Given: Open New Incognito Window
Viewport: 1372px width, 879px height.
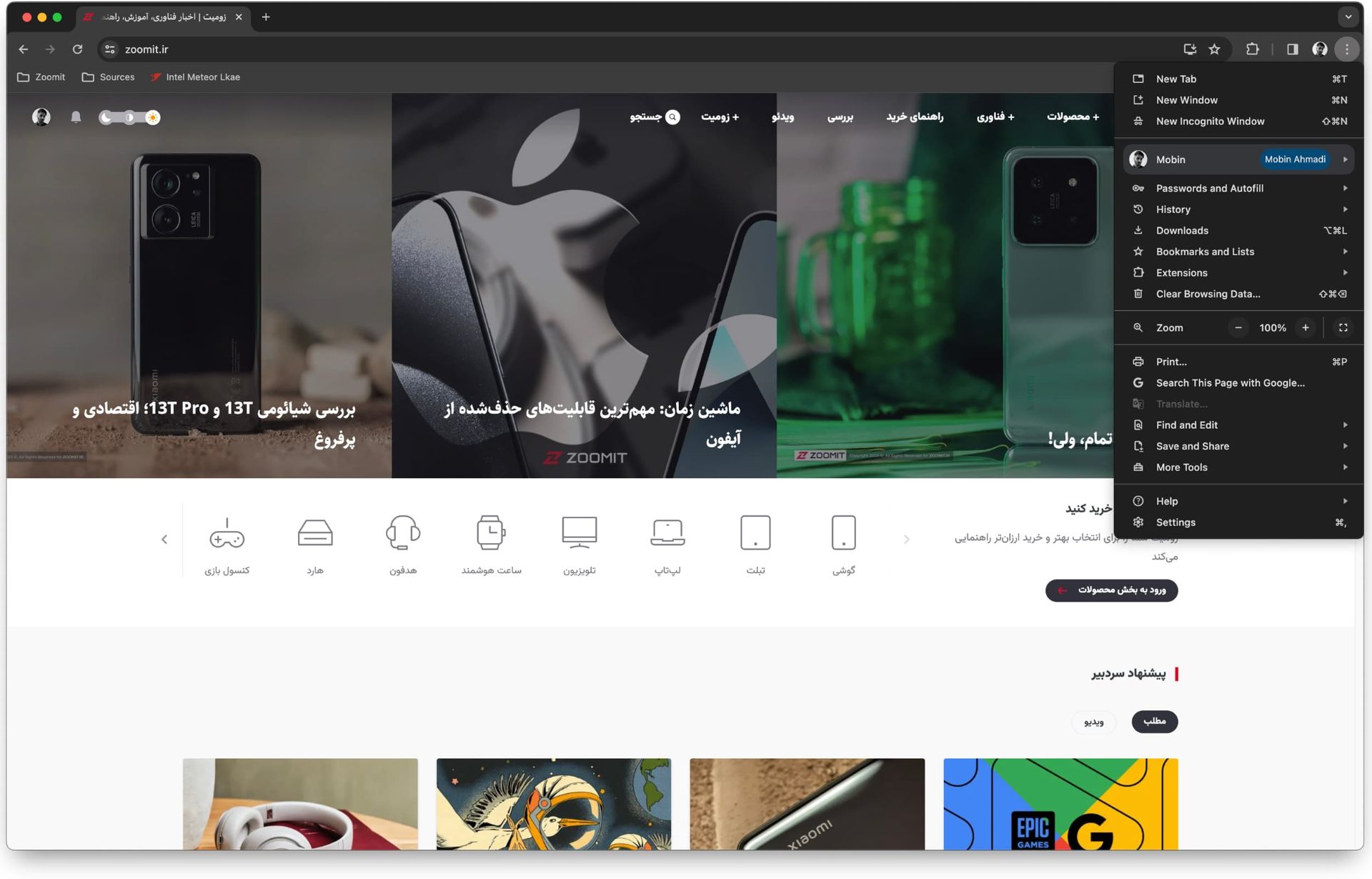Looking at the screenshot, I should coord(1239,121).
